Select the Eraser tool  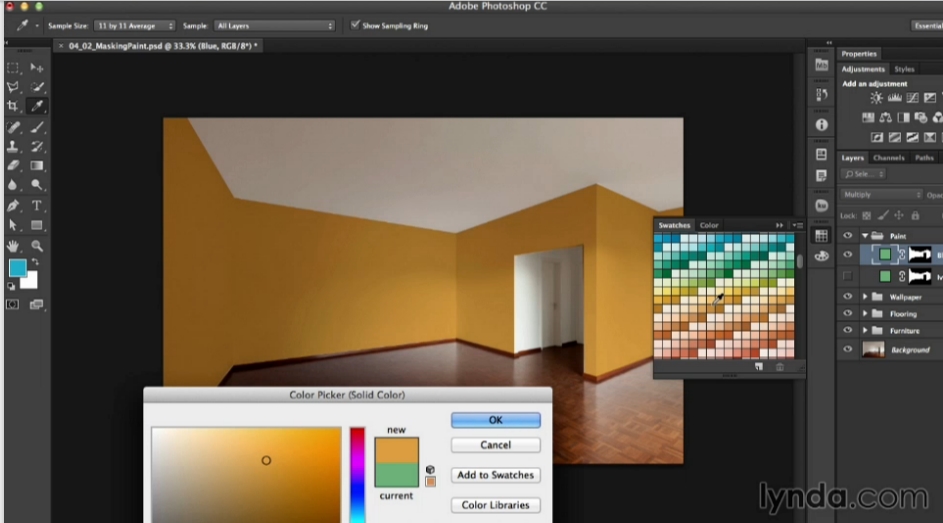(x=13, y=165)
